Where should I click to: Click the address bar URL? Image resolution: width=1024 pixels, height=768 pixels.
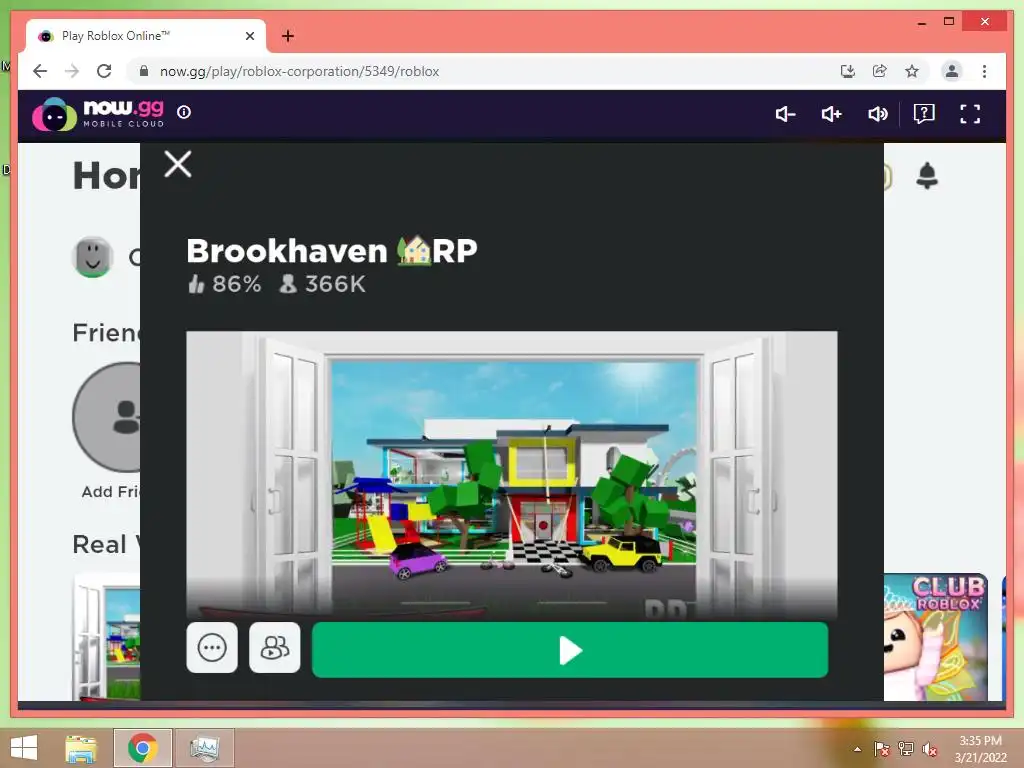[299, 71]
